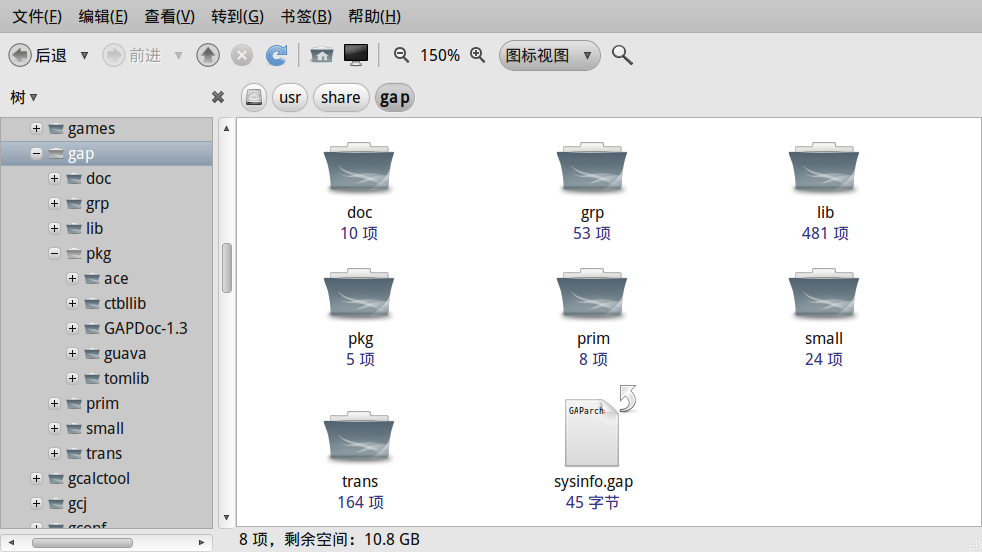Click the Reload icon in toolbar
The width and height of the screenshot is (982, 552).
coord(276,55)
